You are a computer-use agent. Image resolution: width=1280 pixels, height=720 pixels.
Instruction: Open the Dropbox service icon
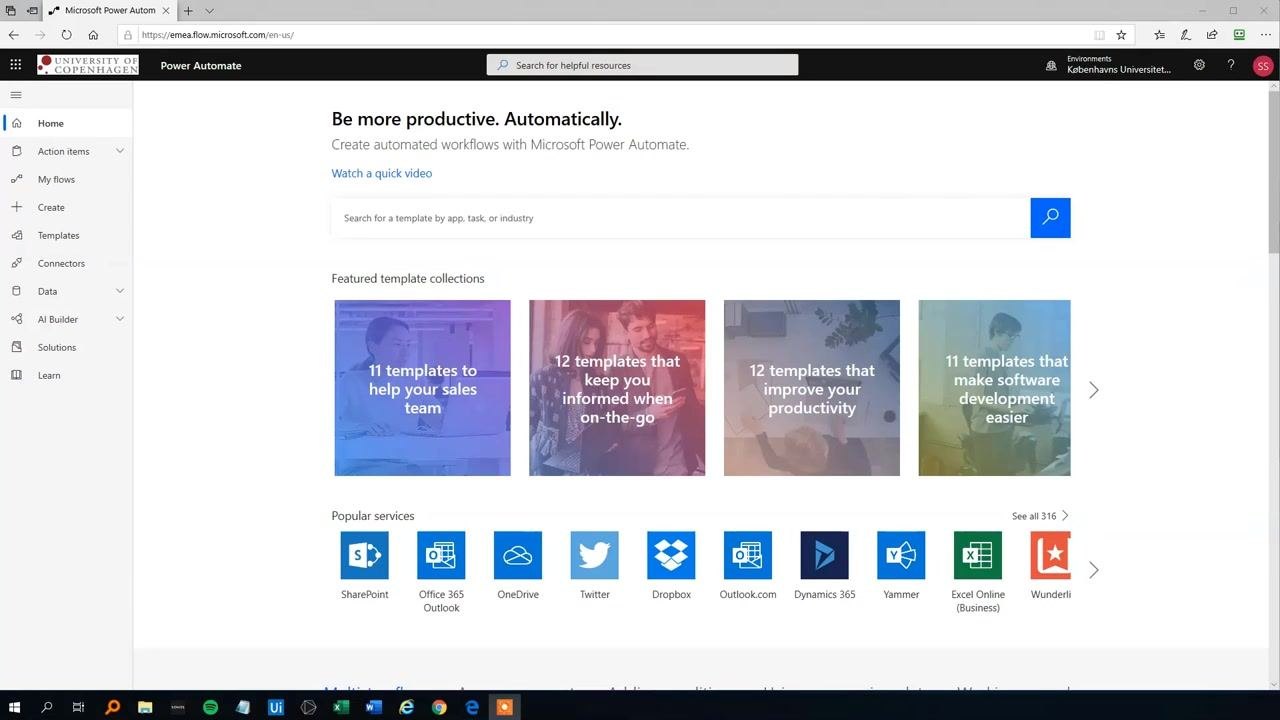(x=671, y=555)
